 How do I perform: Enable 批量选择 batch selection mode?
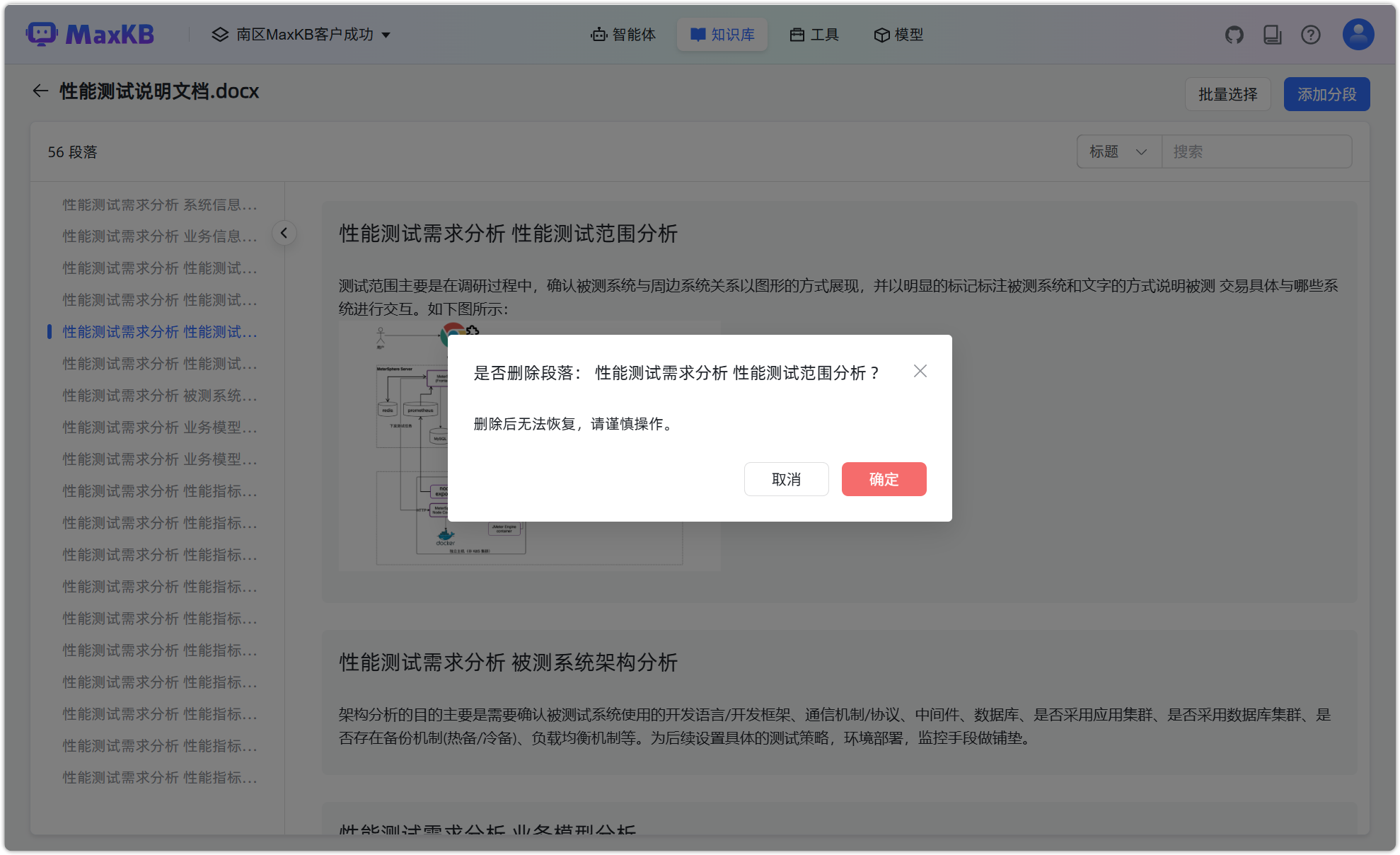click(x=1227, y=93)
